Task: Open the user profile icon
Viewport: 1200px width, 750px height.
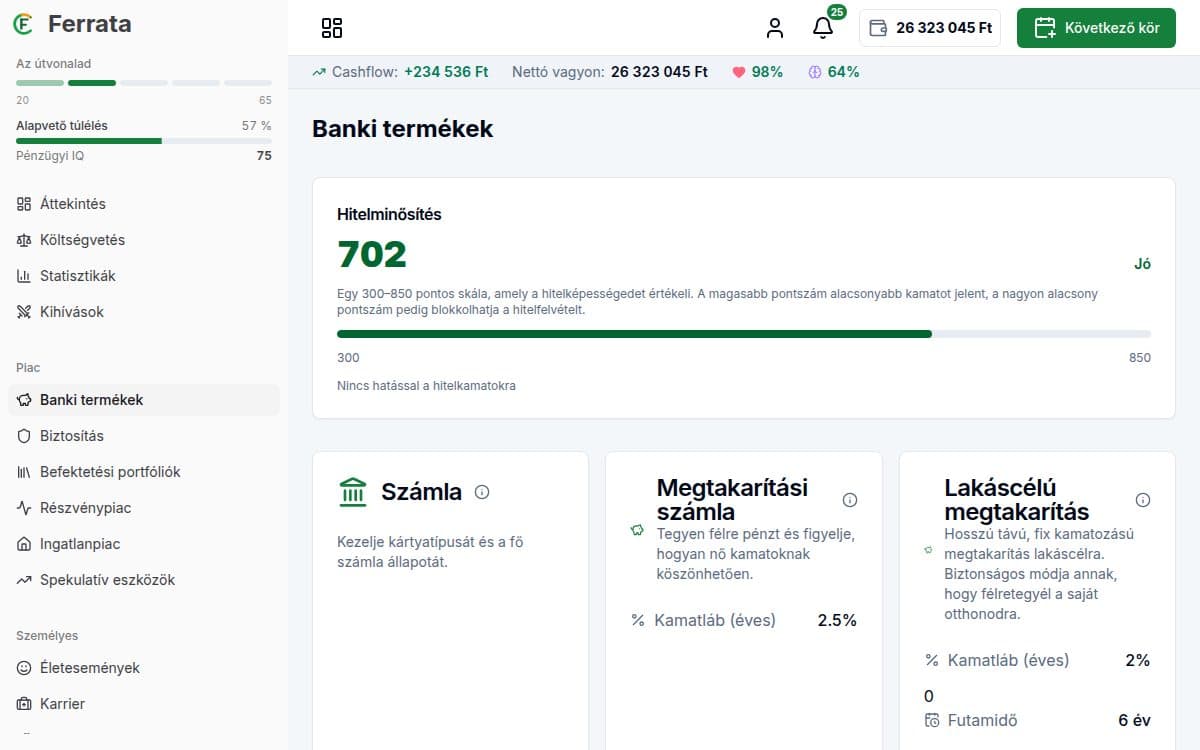Action: pyautogui.click(x=775, y=28)
